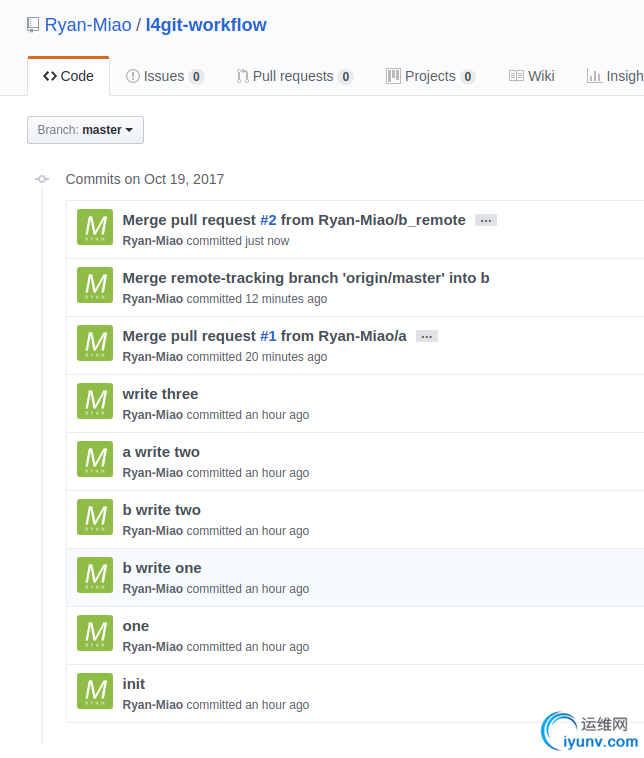644x758 pixels.
Task: Click the Insights bar graph icon
Action: coord(594,76)
